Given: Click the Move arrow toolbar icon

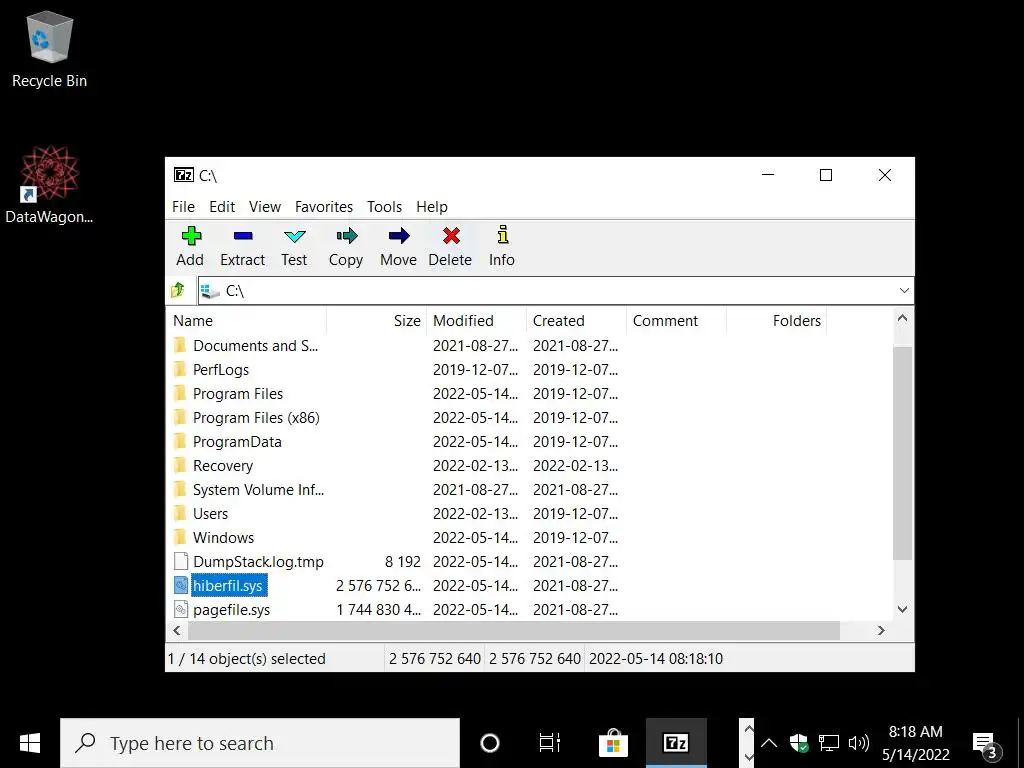Looking at the screenshot, I should pos(399,236).
